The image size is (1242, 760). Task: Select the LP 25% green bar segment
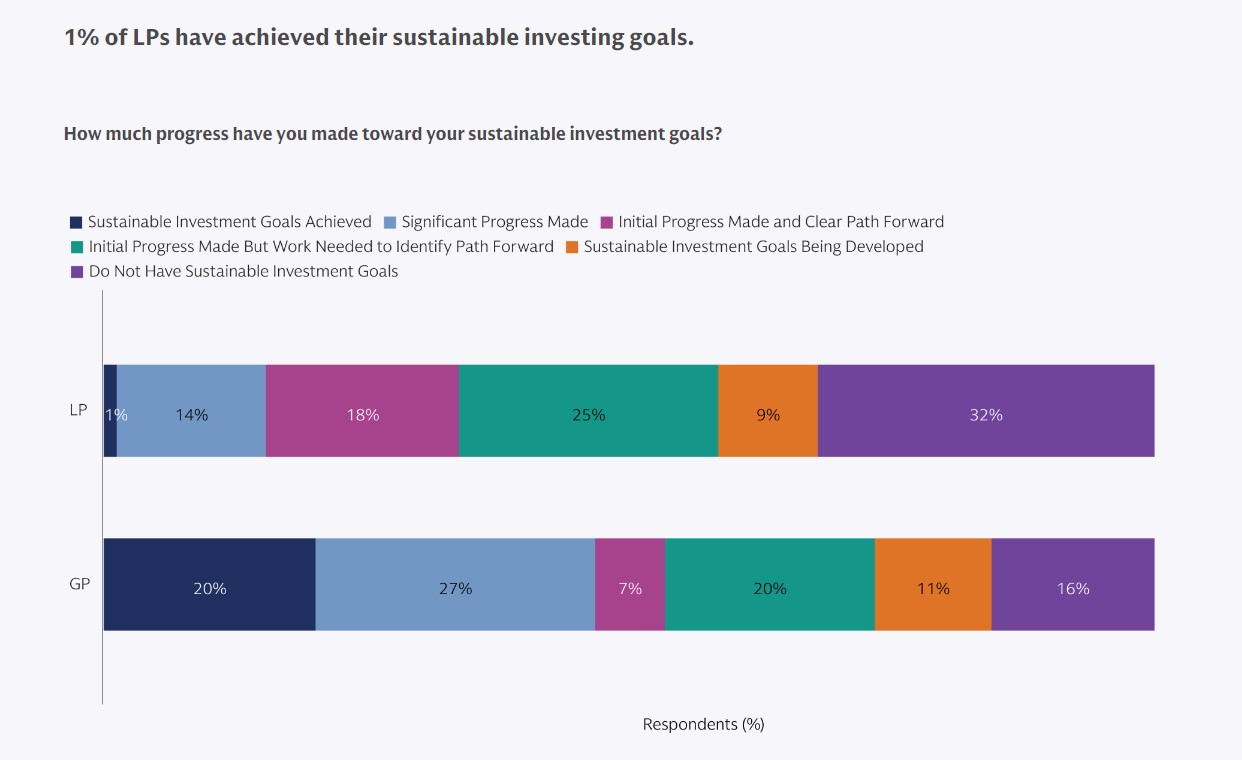click(x=588, y=411)
